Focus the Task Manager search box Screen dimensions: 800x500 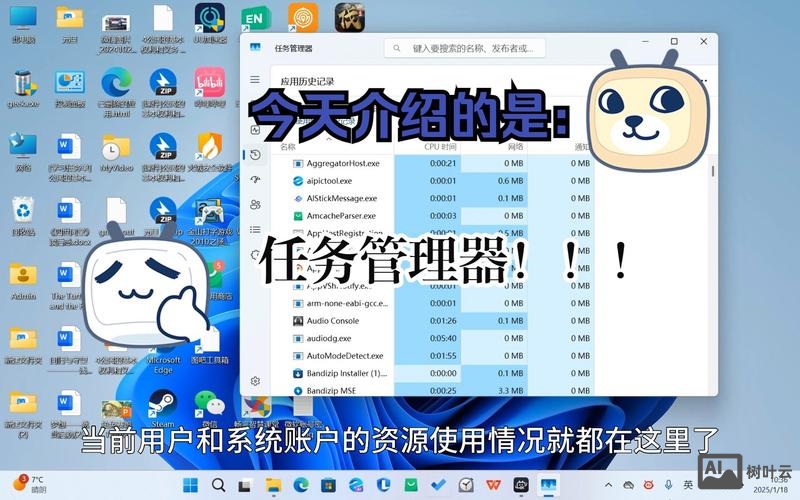point(465,48)
